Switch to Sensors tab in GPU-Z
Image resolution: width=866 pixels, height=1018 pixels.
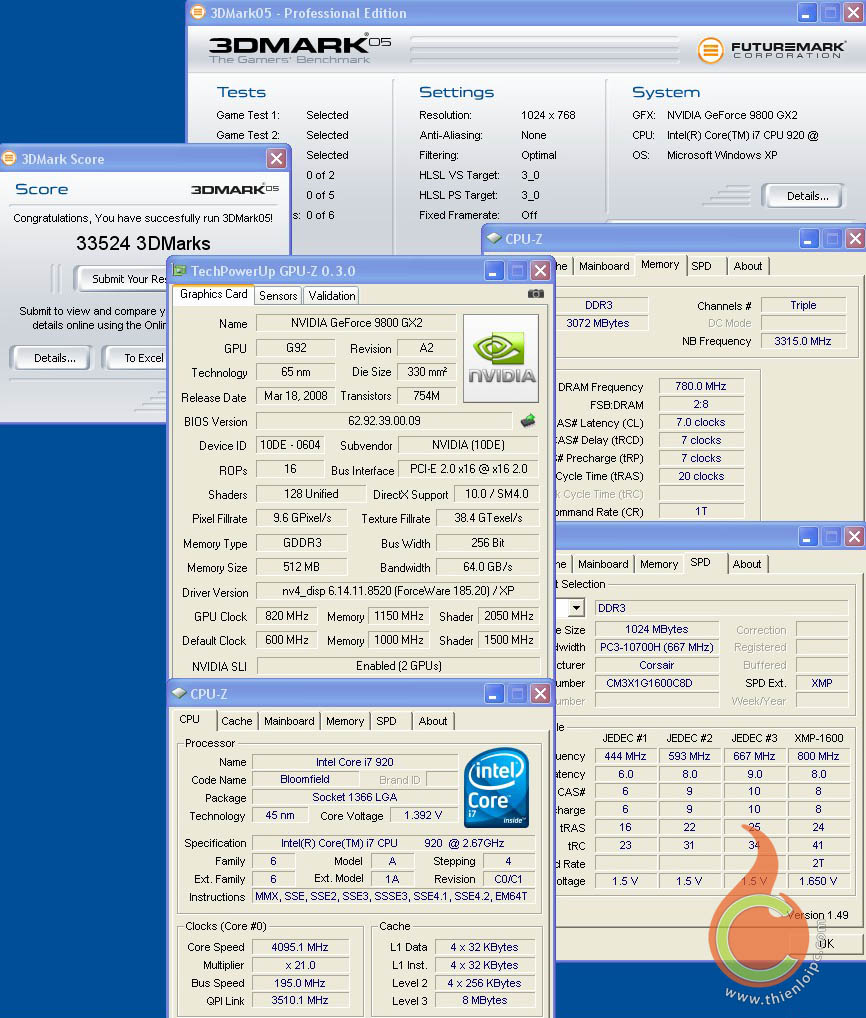pyautogui.click(x=278, y=295)
